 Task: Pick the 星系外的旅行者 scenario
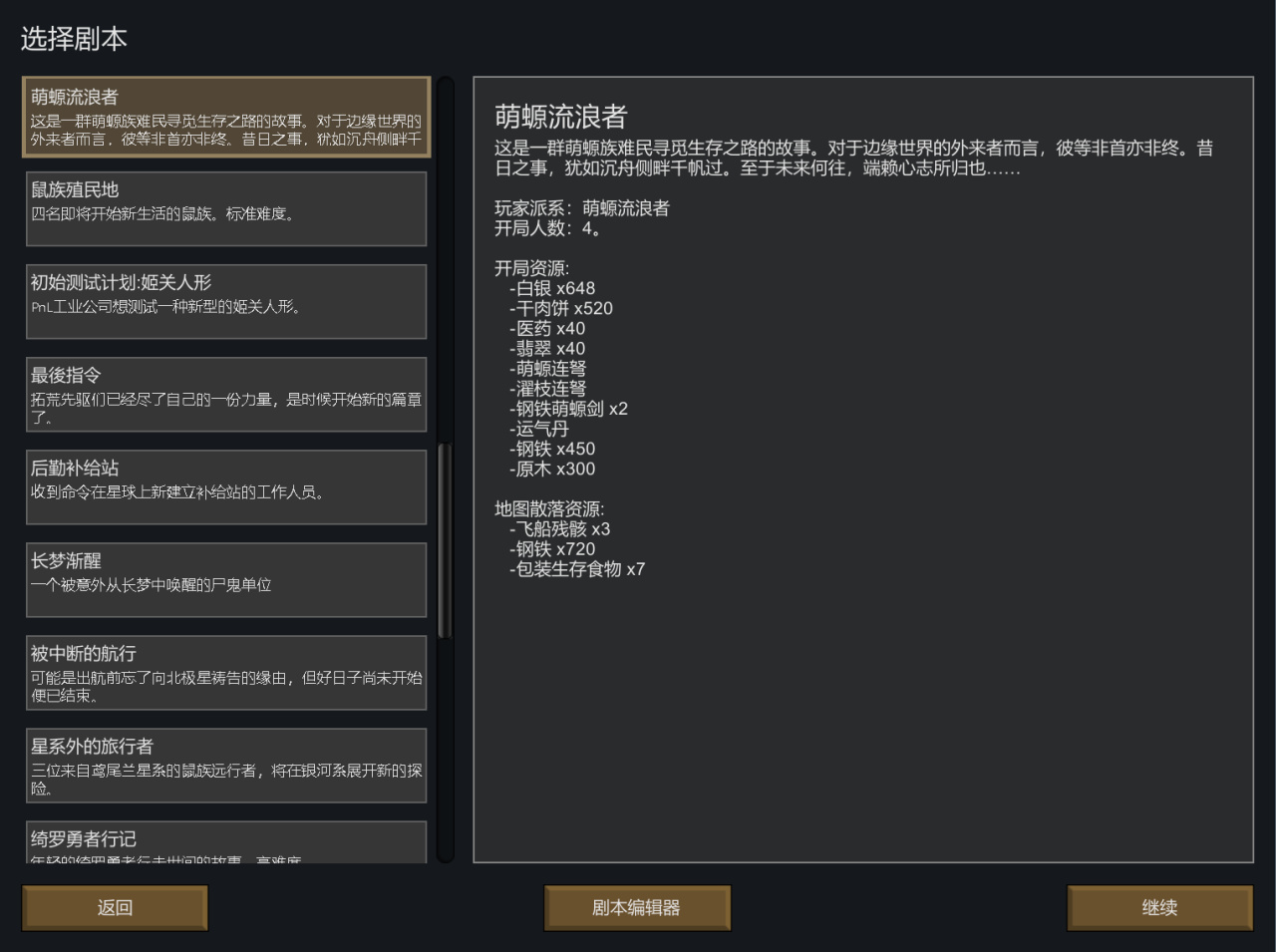226,765
